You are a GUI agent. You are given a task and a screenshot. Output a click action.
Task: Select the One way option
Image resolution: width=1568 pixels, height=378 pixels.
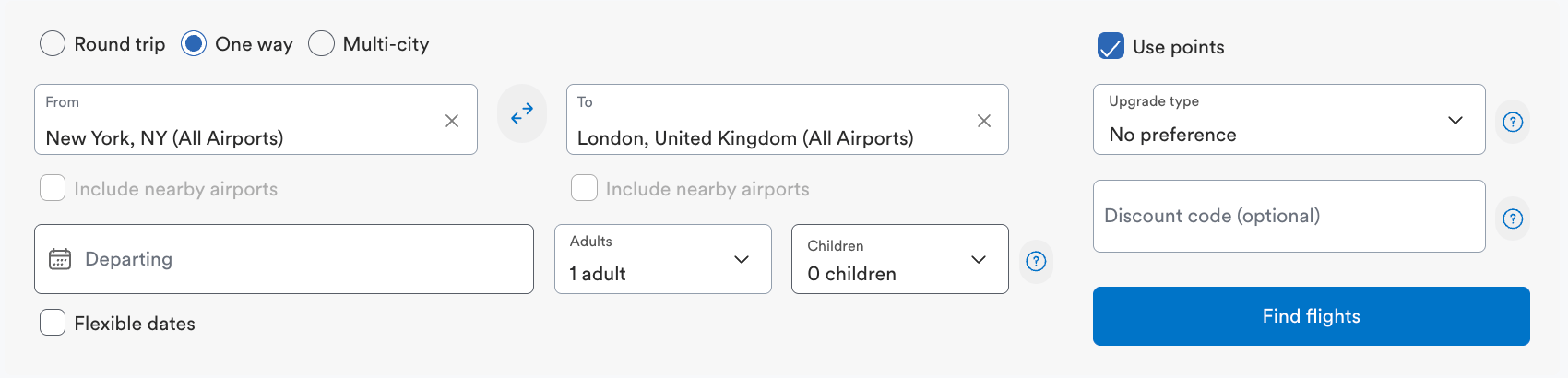click(194, 44)
